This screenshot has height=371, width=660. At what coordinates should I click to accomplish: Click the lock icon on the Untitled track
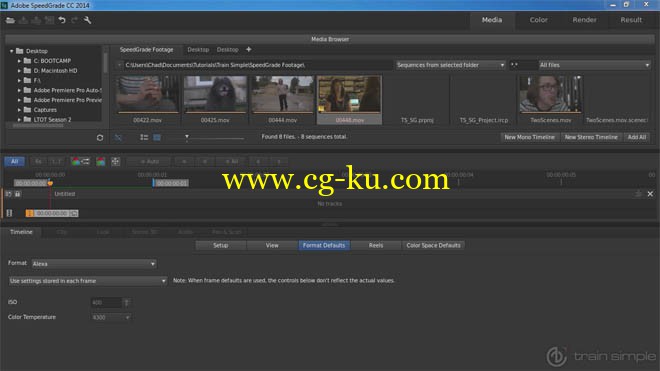(x=18, y=194)
